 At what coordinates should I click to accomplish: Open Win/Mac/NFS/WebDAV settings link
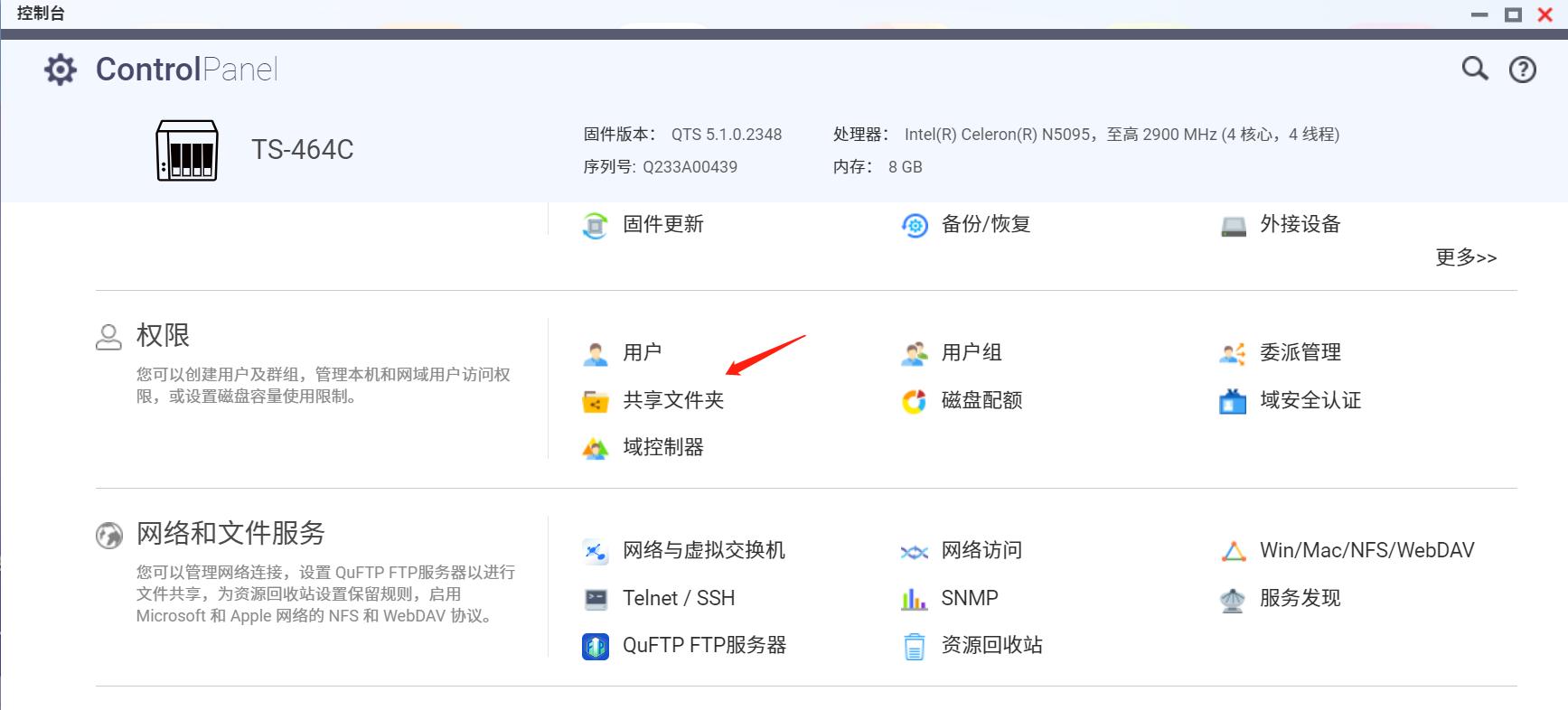[x=1367, y=551]
